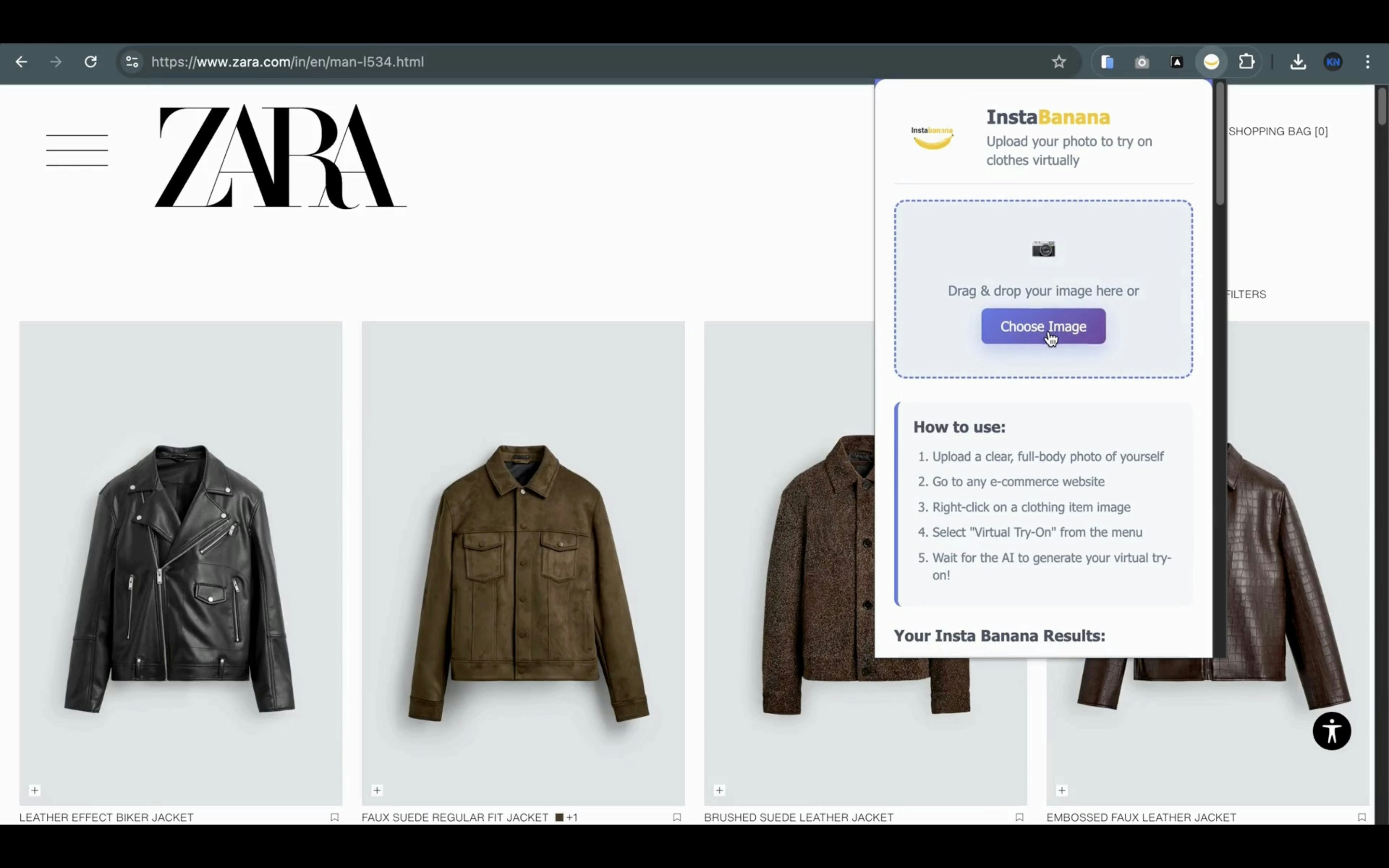Expand plus on Leather Effect Biker Jacket

pyautogui.click(x=35, y=790)
